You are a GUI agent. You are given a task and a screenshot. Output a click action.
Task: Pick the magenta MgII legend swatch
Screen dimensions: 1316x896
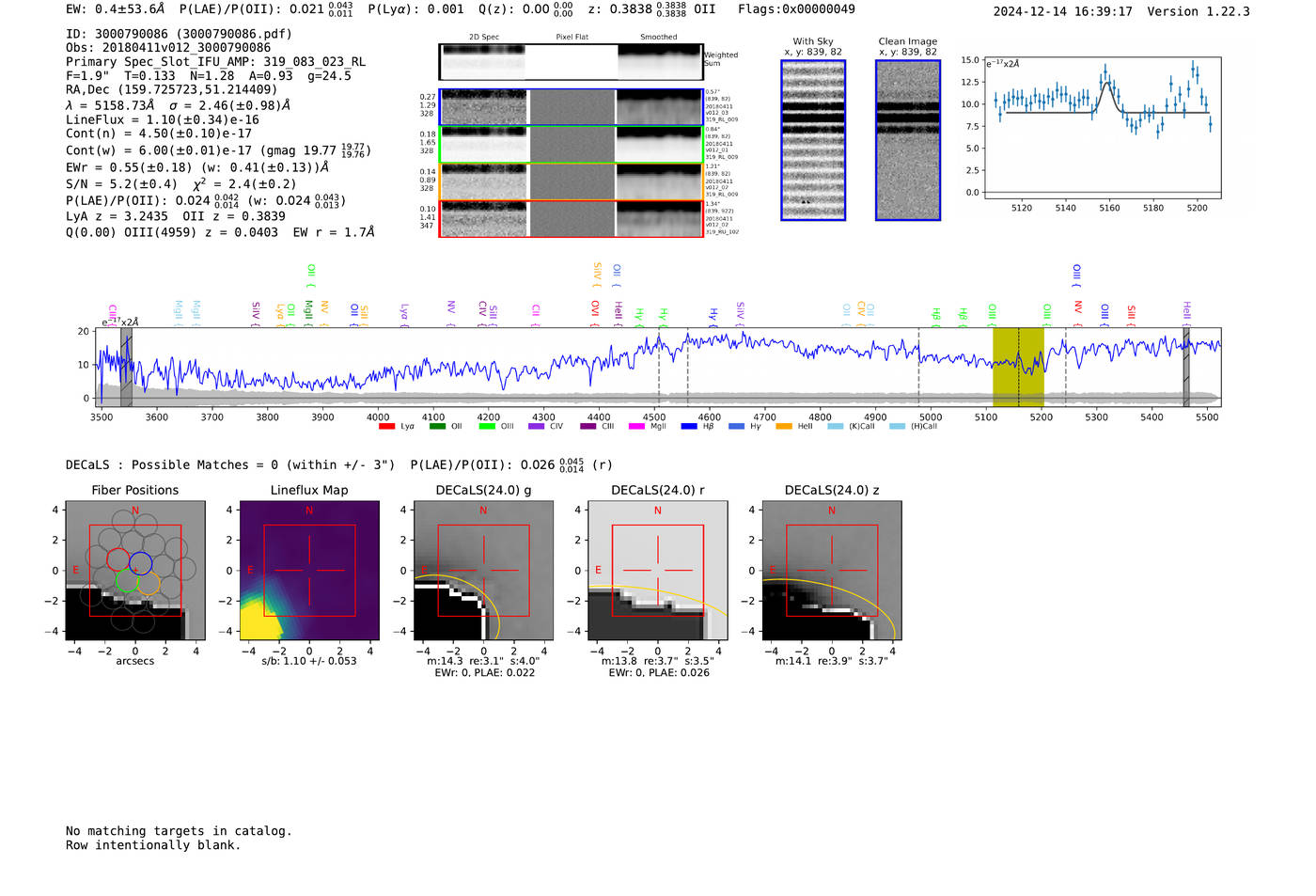[636, 427]
